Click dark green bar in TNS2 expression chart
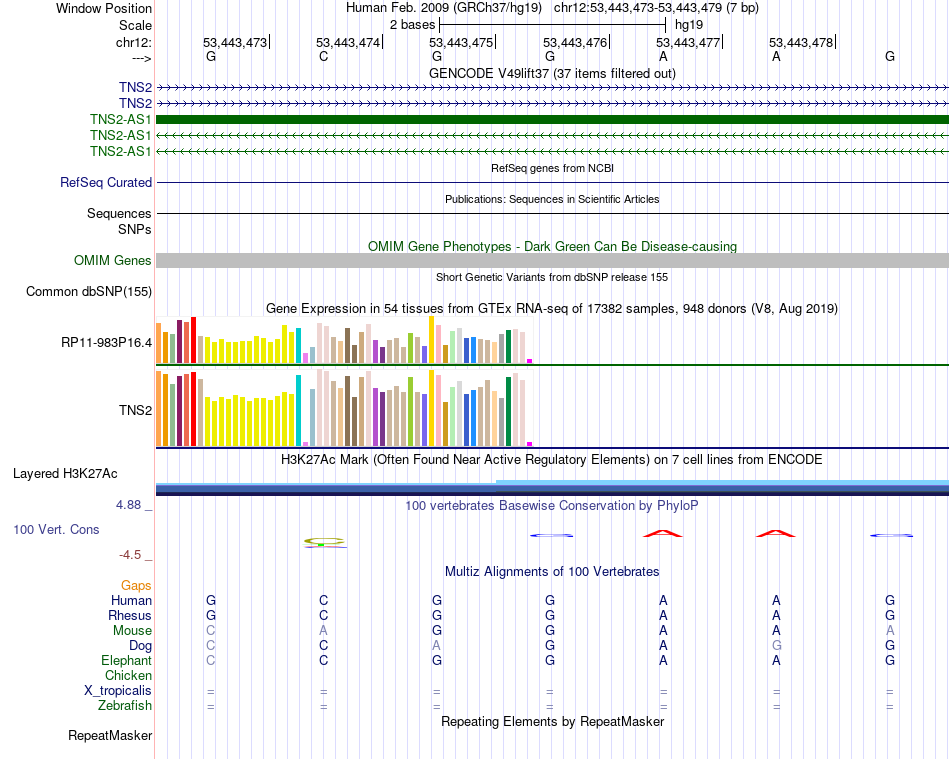This screenshot has width=950, height=759. [508, 411]
